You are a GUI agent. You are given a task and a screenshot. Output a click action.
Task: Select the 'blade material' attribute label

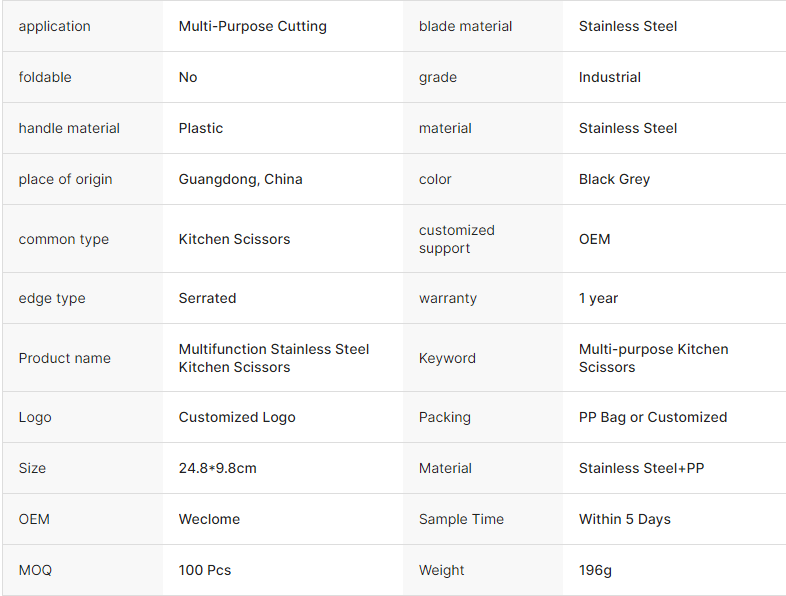pyautogui.click(x=465, y=26)
